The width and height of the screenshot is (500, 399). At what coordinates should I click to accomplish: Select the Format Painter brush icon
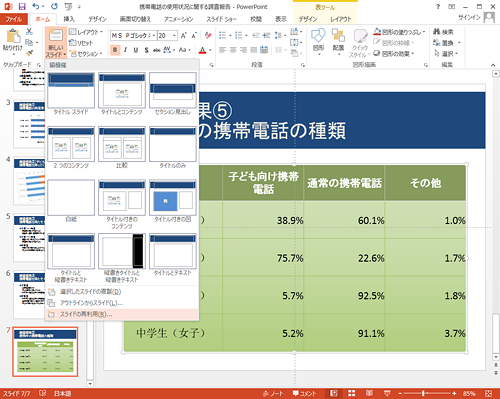[x=29, y=53]
